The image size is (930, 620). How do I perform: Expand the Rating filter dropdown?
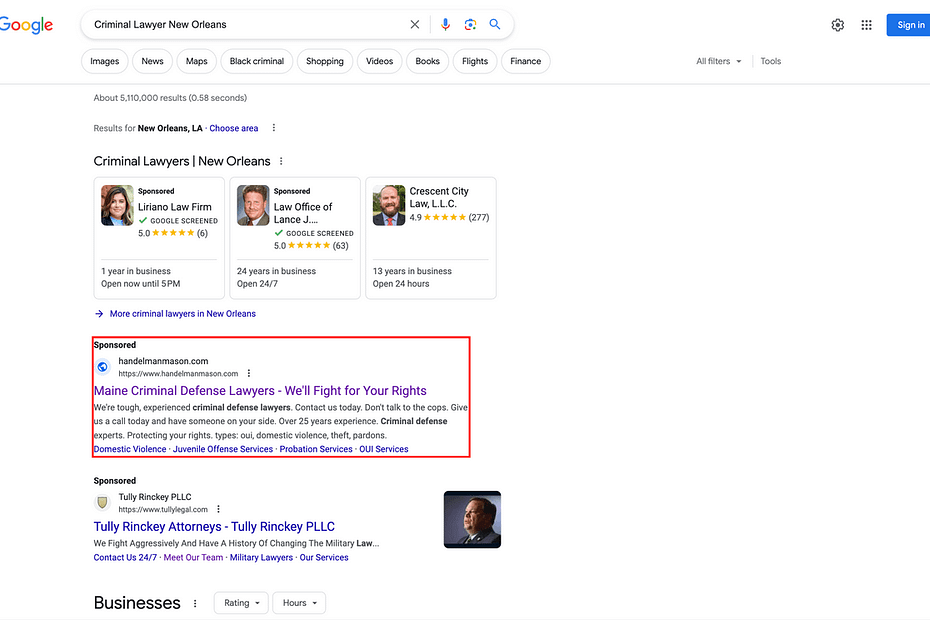click(241, 603)
